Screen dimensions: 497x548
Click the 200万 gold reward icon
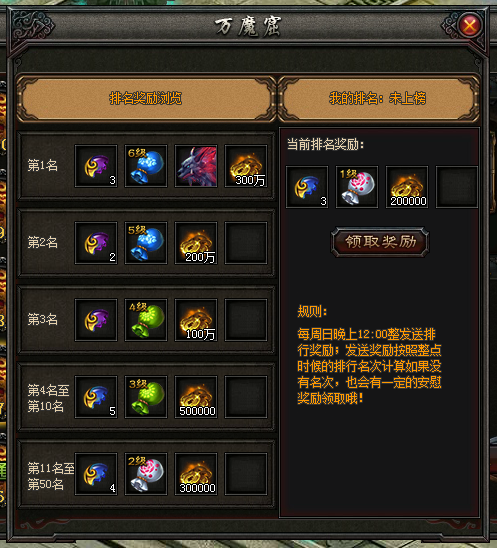196,243
